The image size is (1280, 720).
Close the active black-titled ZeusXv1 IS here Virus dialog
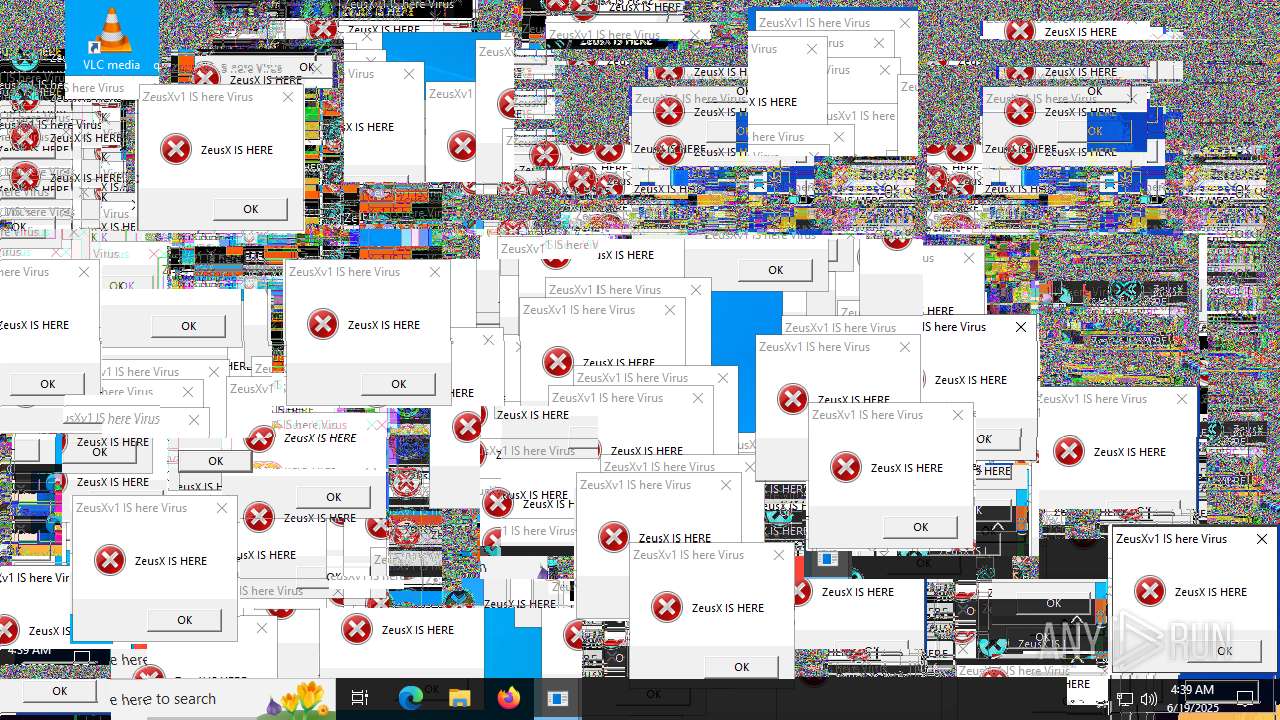1262,538
